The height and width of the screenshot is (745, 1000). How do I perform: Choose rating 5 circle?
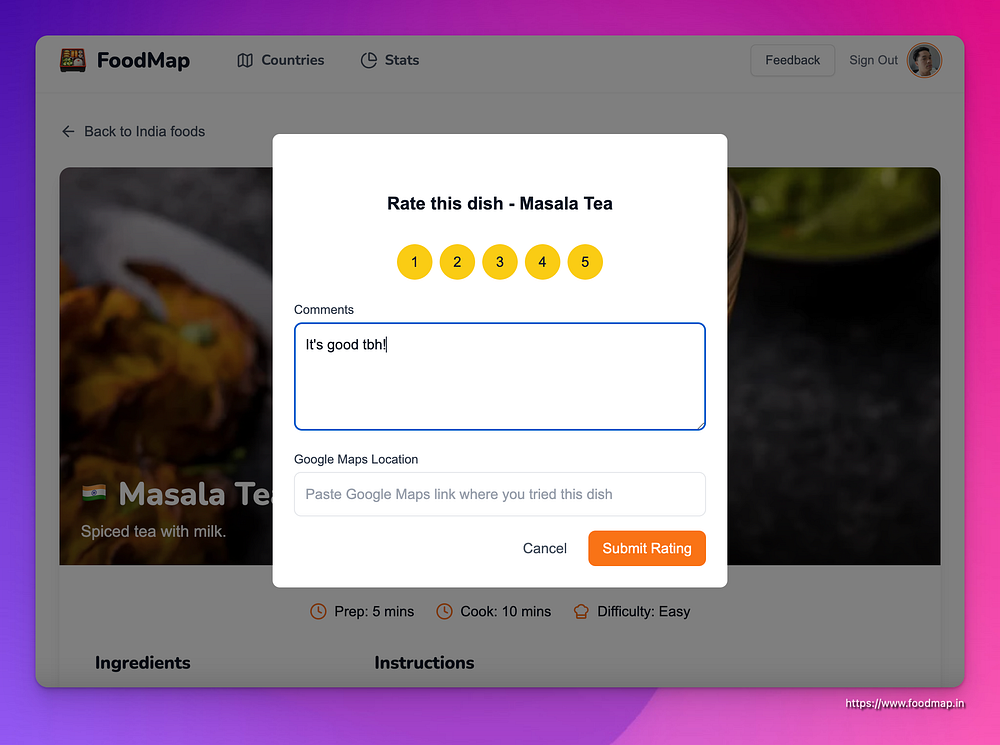[585, 262]
